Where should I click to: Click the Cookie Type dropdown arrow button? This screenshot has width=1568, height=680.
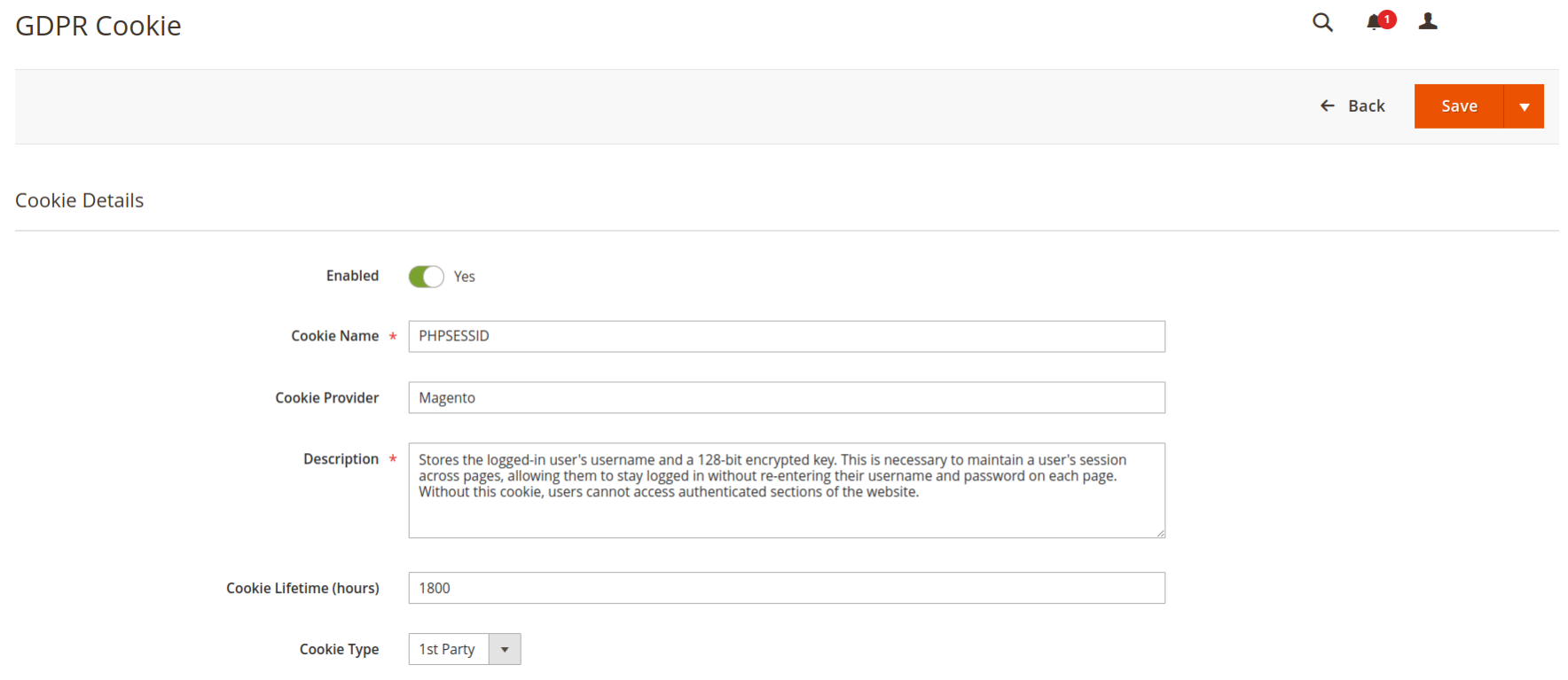(505, 649)
